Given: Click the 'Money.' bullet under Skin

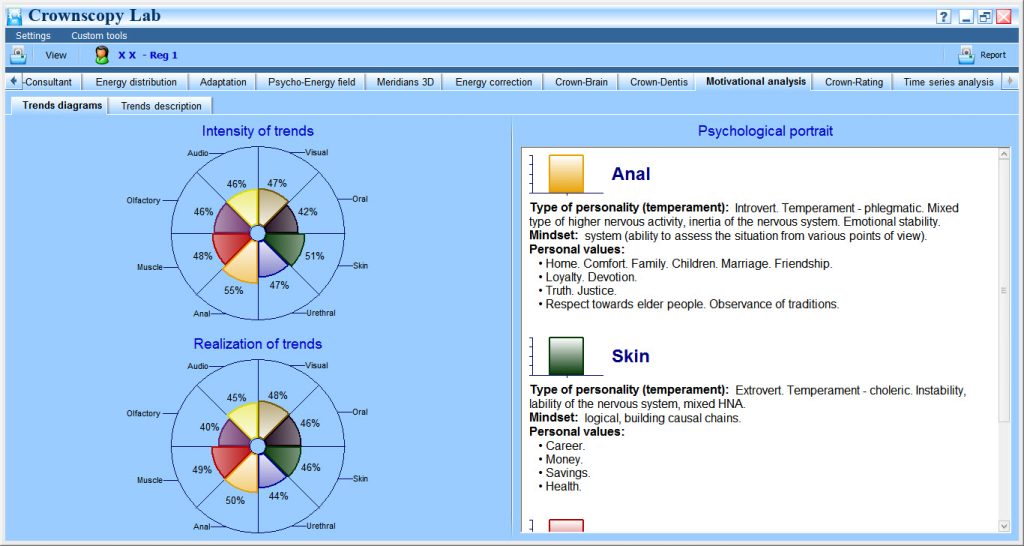Looking at the screenshot, I should 565,460.
